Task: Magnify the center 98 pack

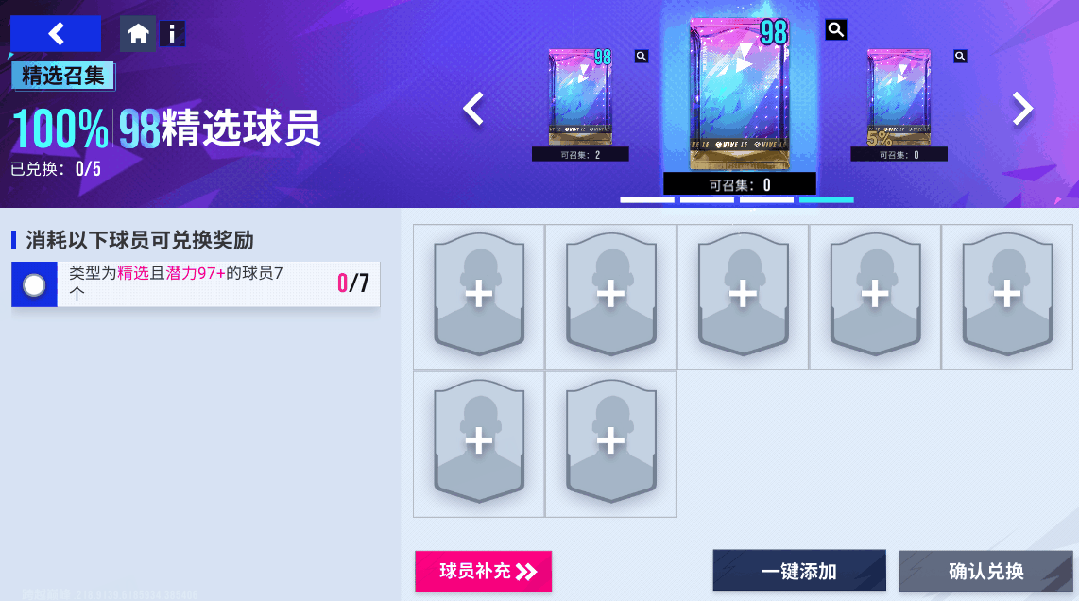Action: click(836, 30)
